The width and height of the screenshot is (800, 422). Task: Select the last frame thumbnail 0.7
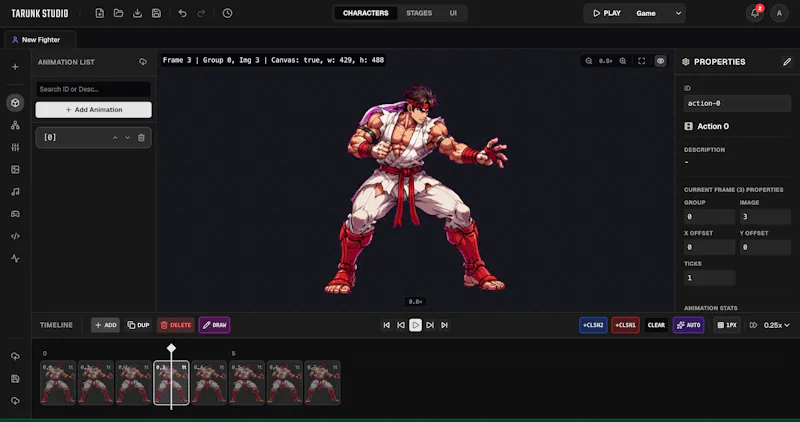(322, 383)
